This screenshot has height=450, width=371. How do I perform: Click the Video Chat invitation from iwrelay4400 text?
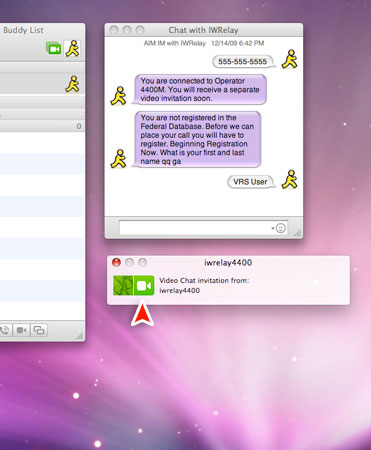[x=204, y=285]
